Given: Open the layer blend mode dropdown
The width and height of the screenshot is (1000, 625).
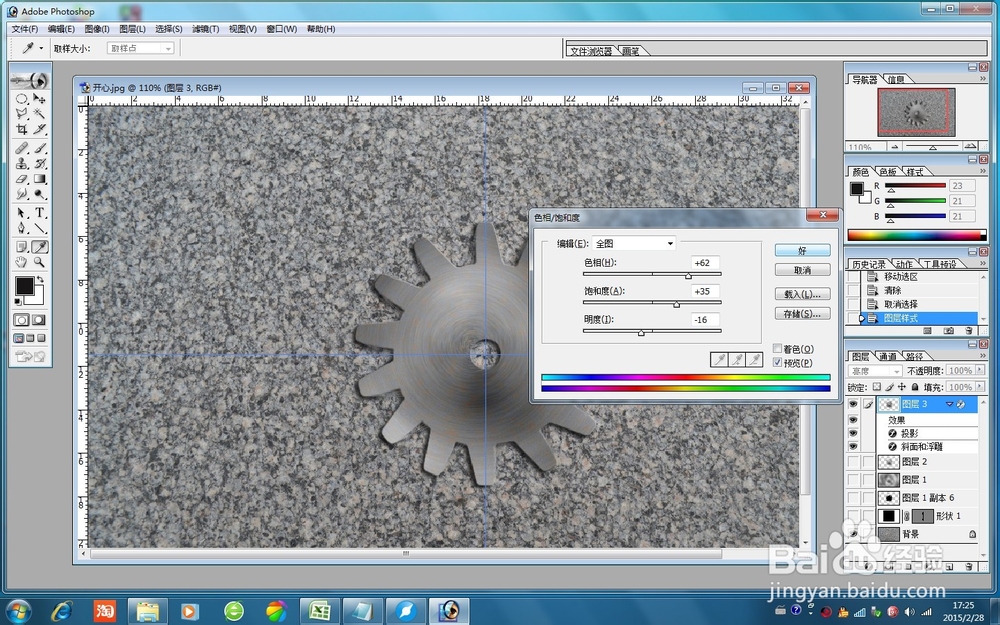Looking at the screenshot, I should tap(874, 371).
